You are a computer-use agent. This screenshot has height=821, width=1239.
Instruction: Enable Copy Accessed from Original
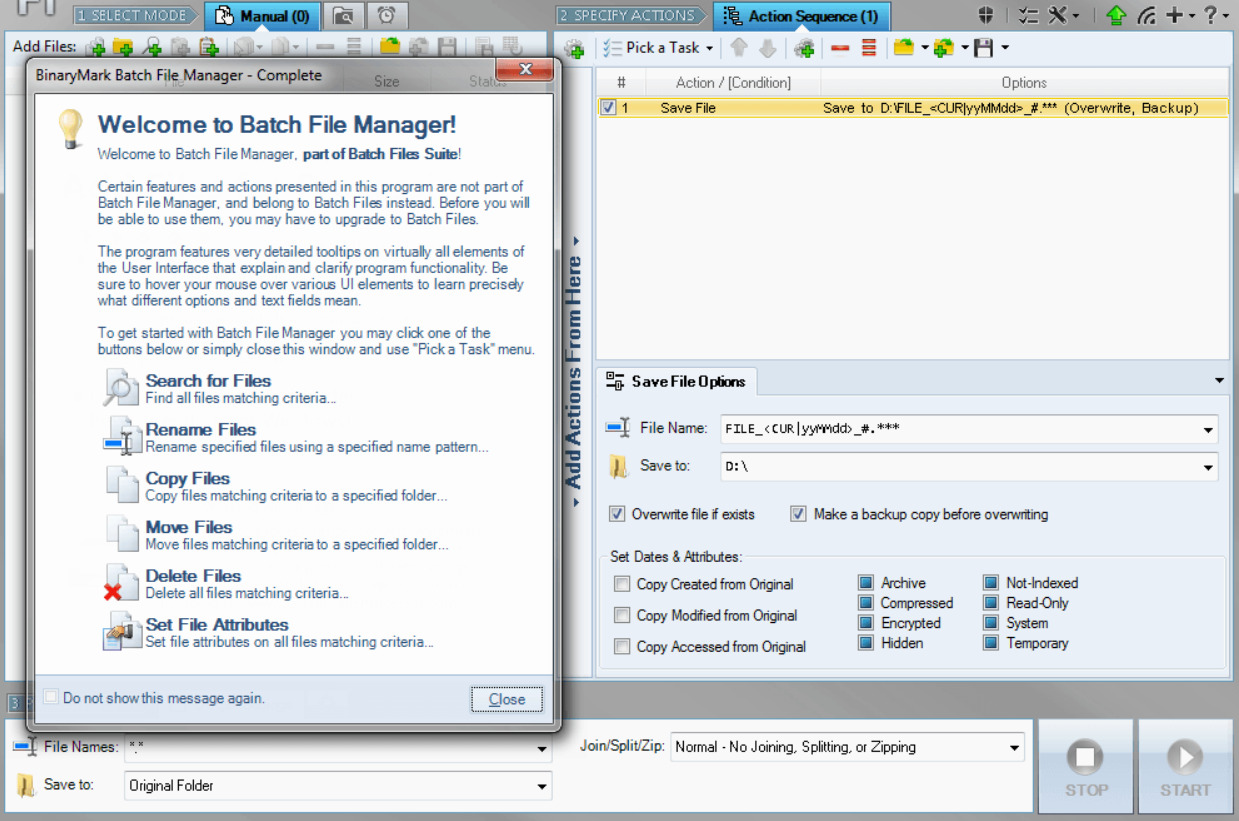tap(622, 647)
